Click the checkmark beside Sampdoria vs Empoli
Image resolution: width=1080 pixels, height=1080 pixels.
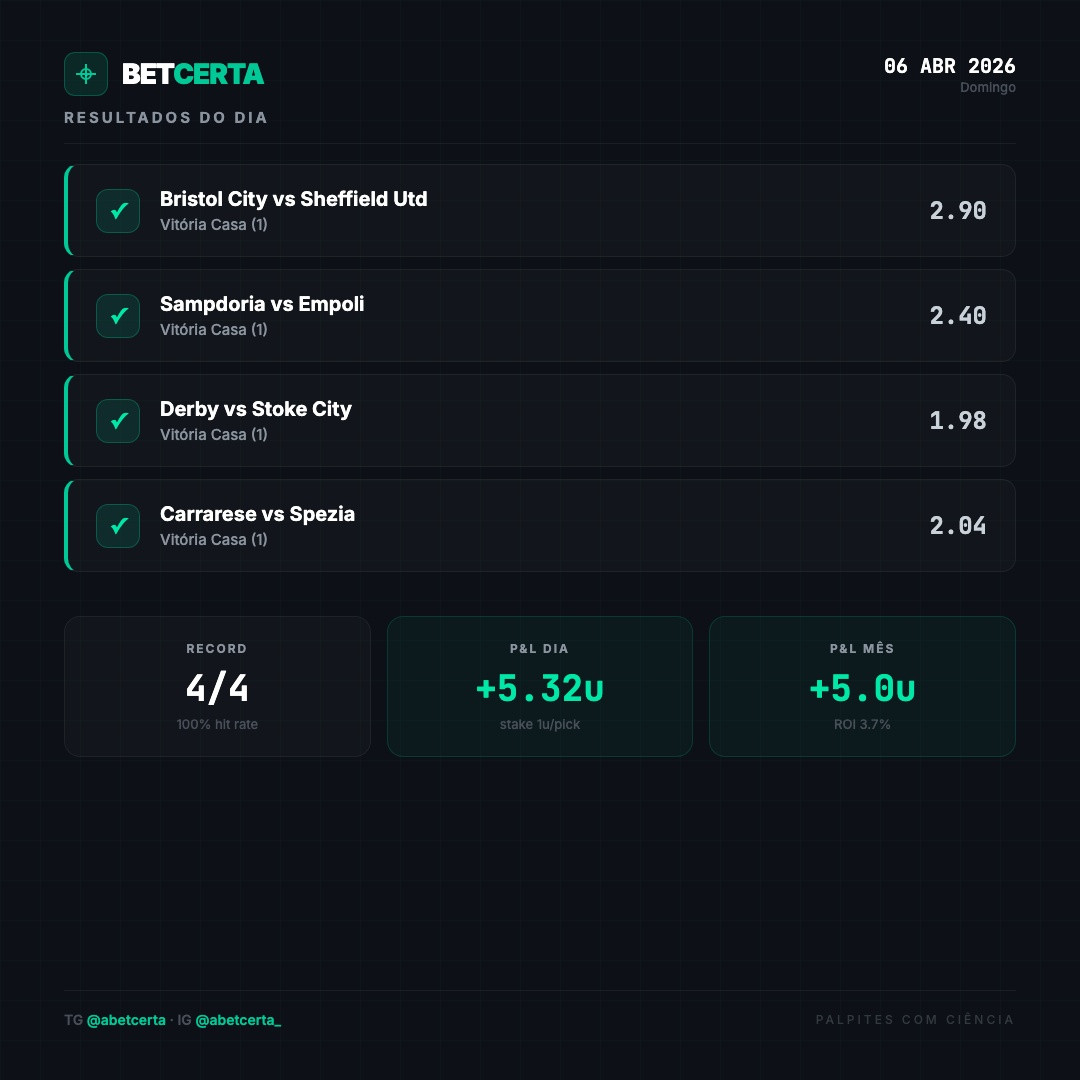pos(118,315)
